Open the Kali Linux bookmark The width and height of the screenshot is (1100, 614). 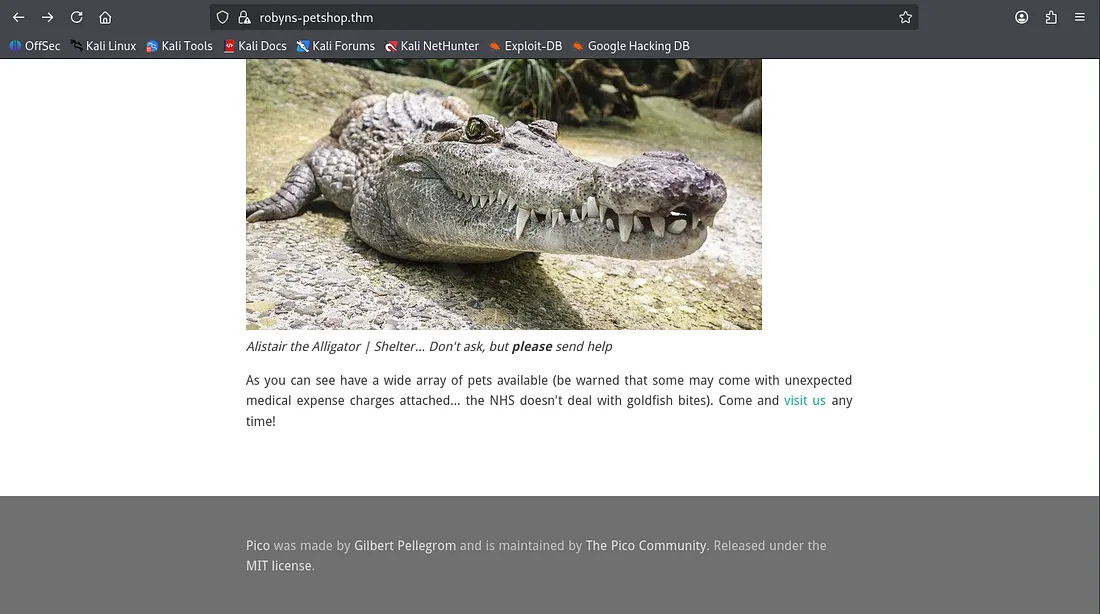pyautogui.click(x=103, y=46)
